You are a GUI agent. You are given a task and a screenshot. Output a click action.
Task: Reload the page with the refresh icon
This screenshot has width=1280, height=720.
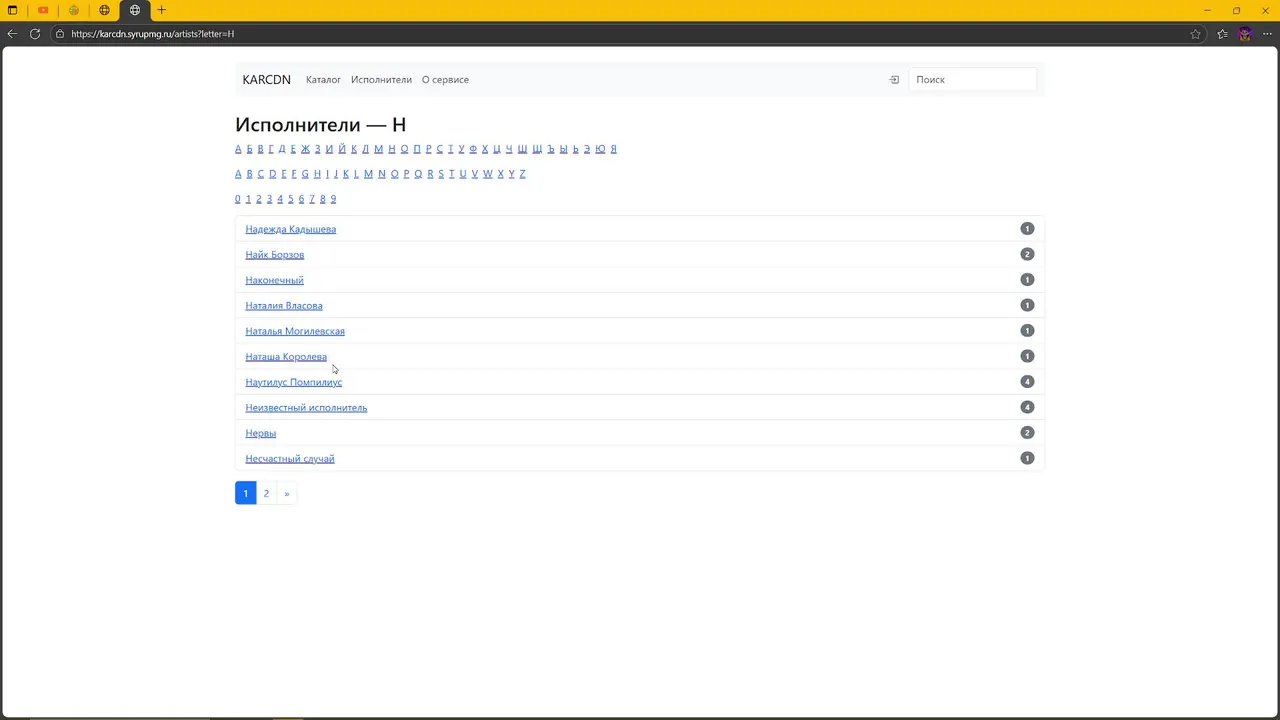[35, 34]
